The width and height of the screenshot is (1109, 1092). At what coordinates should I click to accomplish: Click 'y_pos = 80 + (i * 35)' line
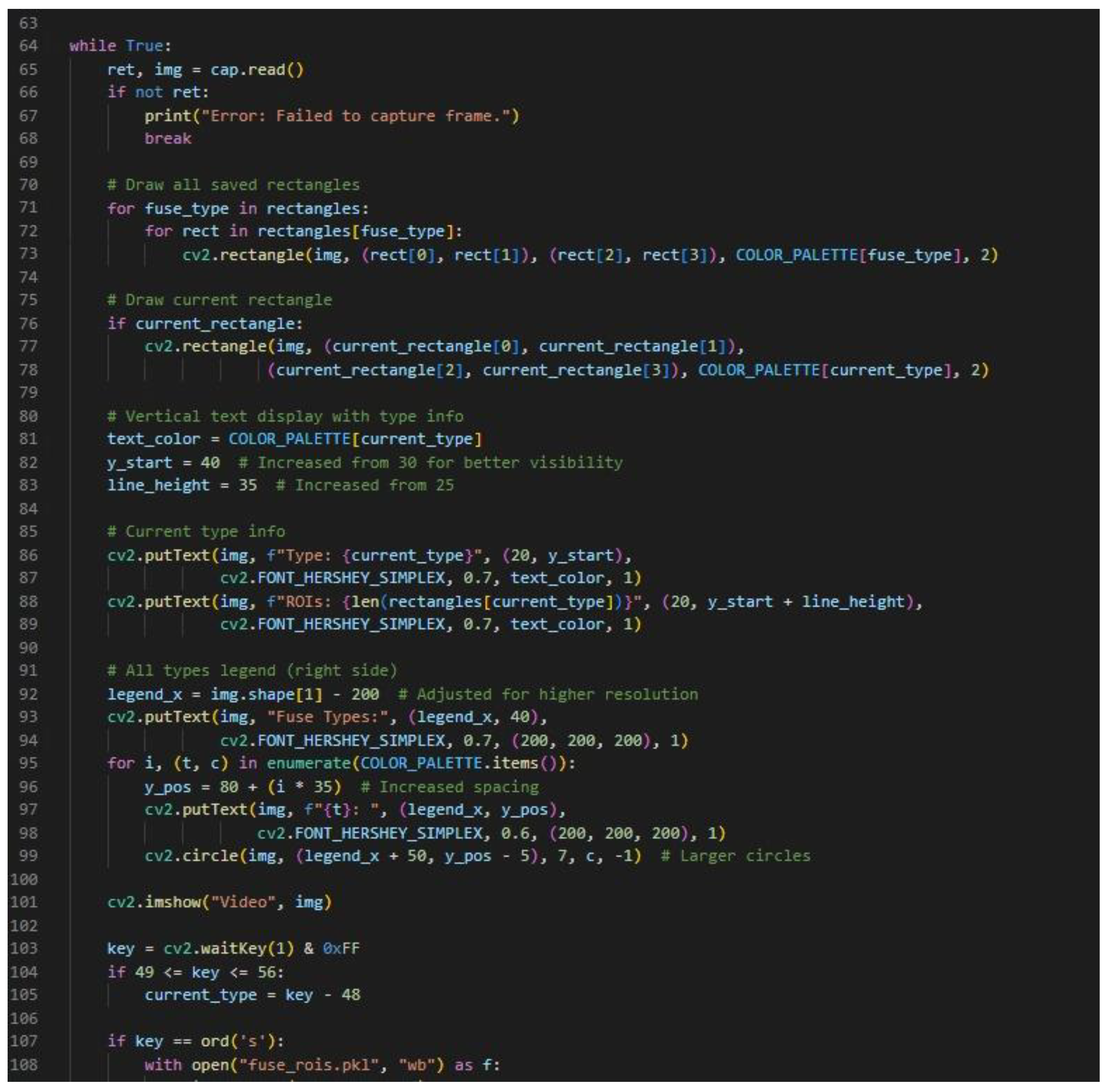[x=243, y=787]
